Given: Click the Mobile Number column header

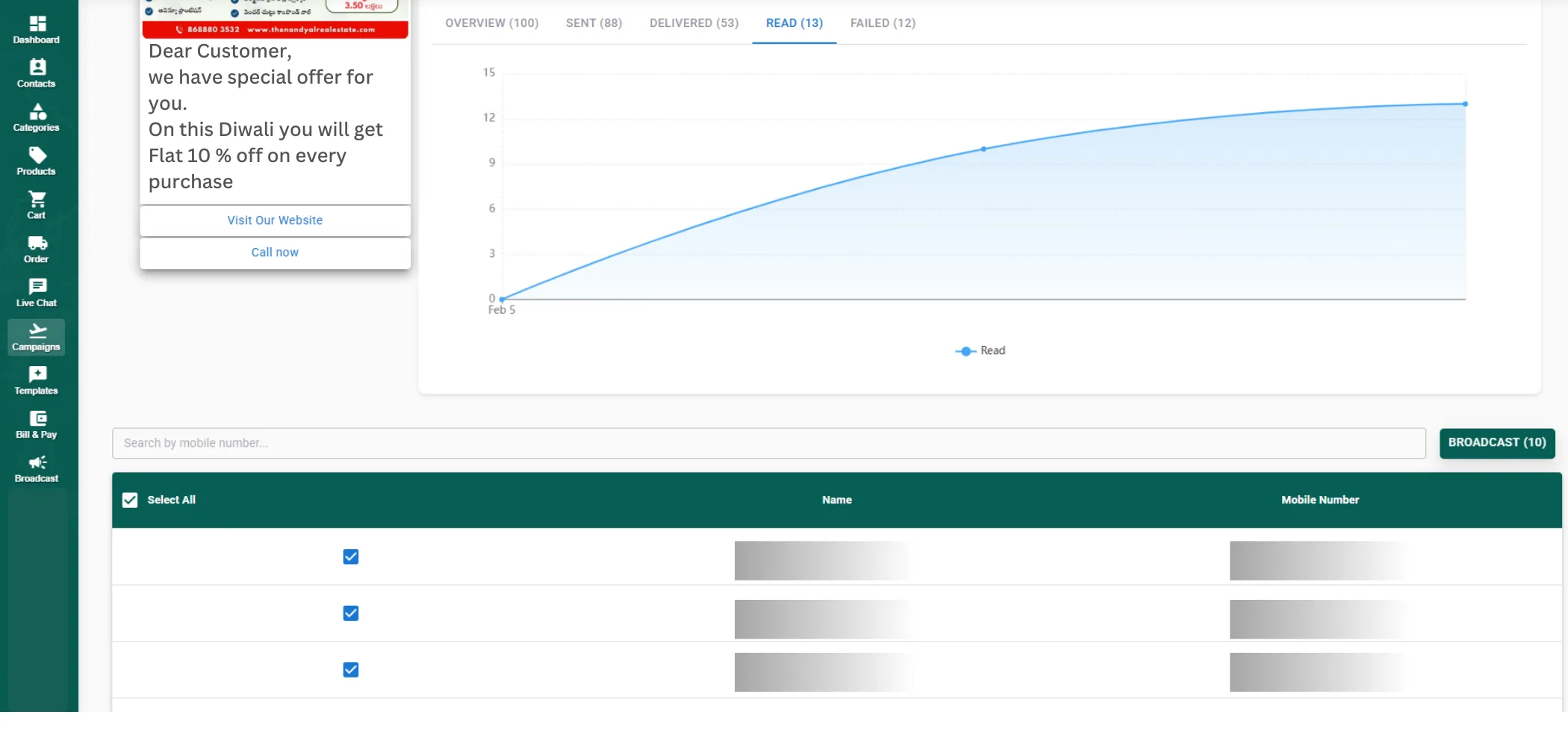Looking at the screenshot, I should coord(1320,500).
